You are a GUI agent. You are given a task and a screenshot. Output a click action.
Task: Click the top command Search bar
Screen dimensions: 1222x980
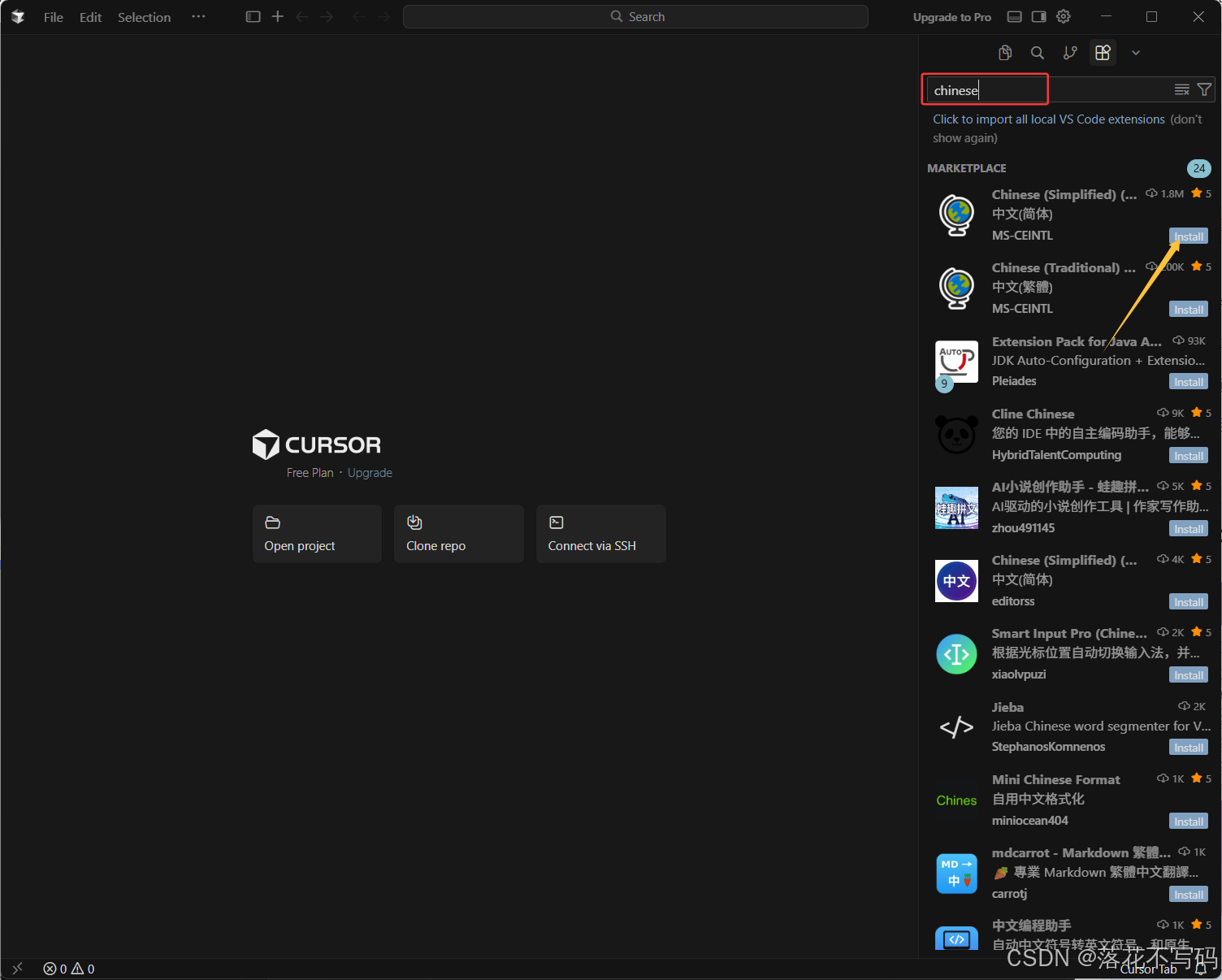[x=635, y=16]
